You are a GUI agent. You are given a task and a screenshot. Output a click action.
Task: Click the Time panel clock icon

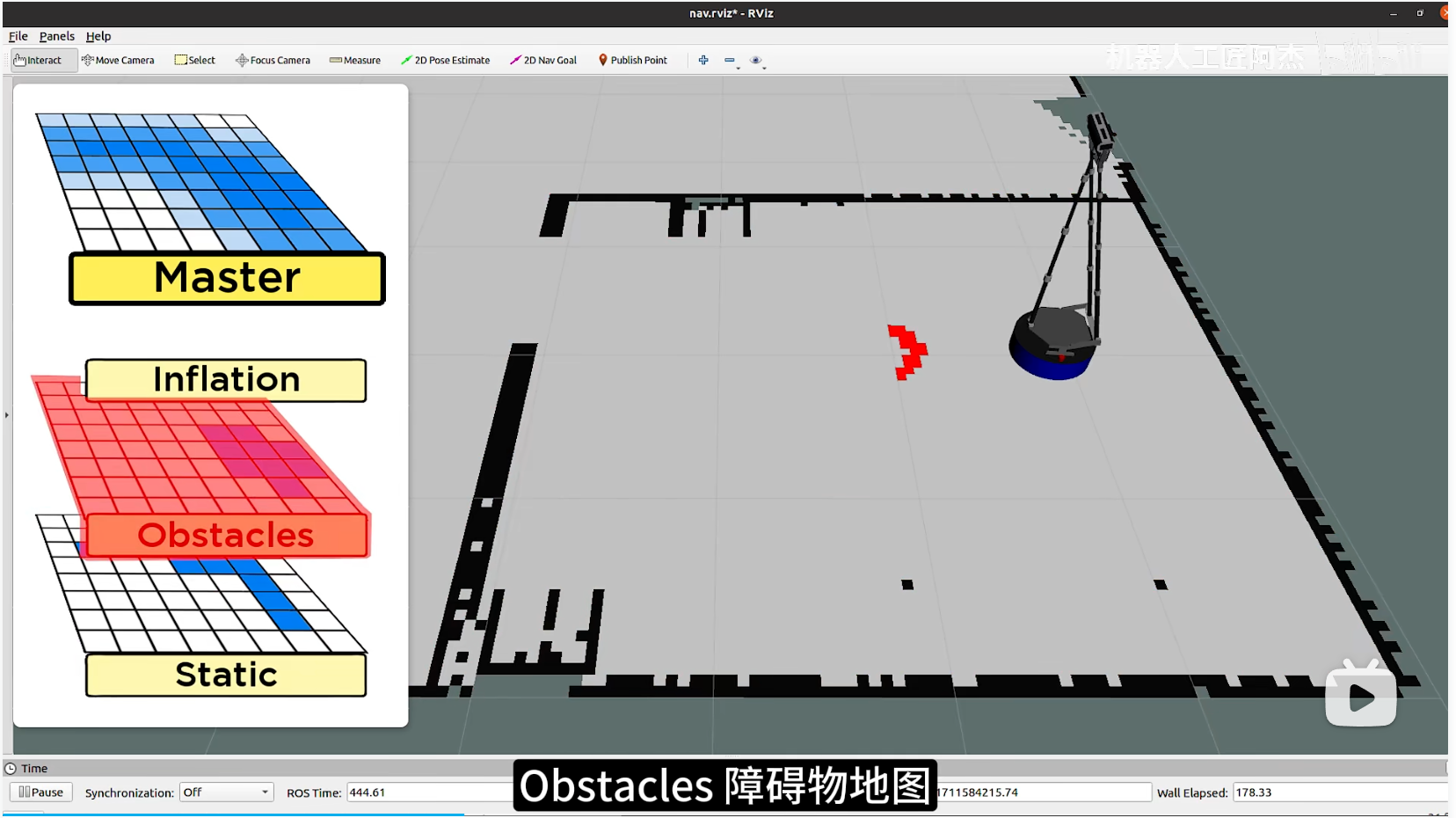pyautogui.click(x=11, y=769)
